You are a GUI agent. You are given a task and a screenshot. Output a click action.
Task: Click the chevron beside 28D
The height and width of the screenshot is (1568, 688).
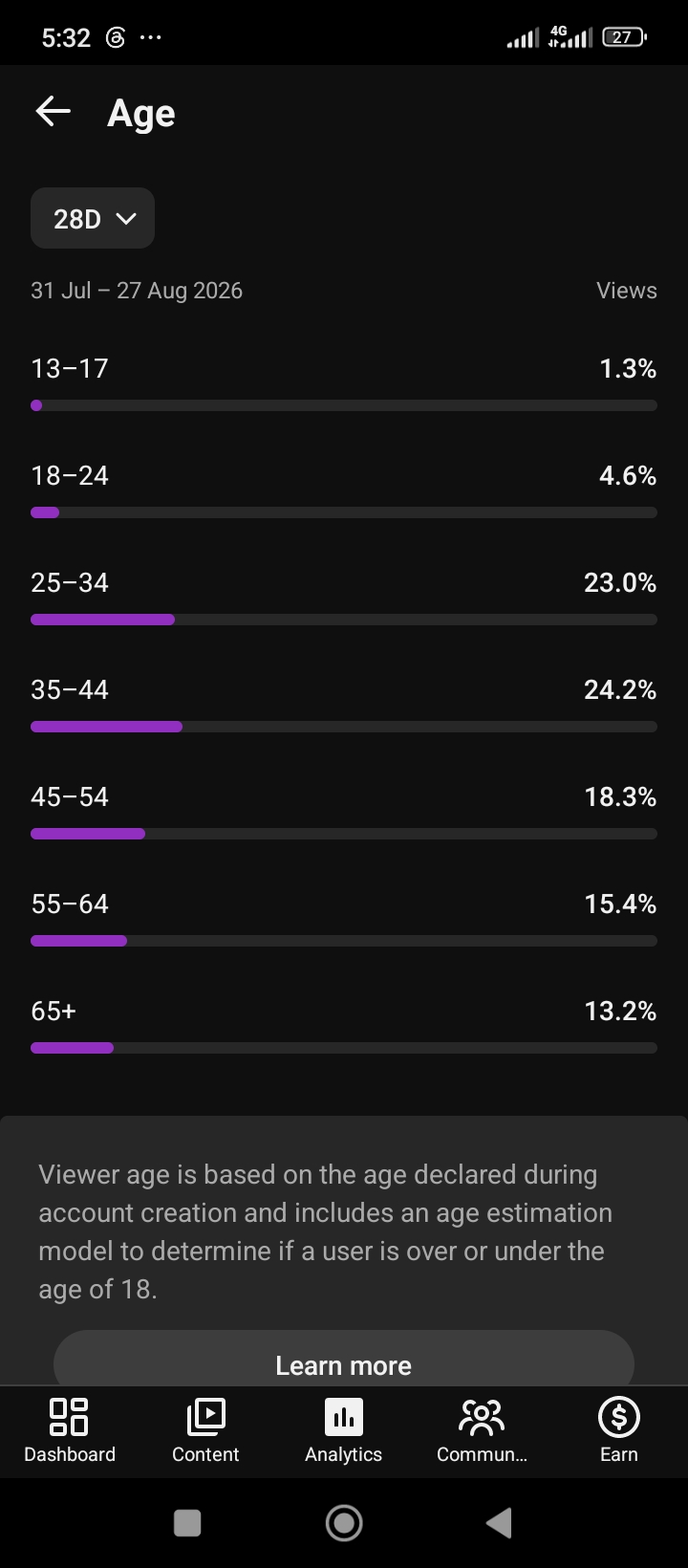click(125, 219)
